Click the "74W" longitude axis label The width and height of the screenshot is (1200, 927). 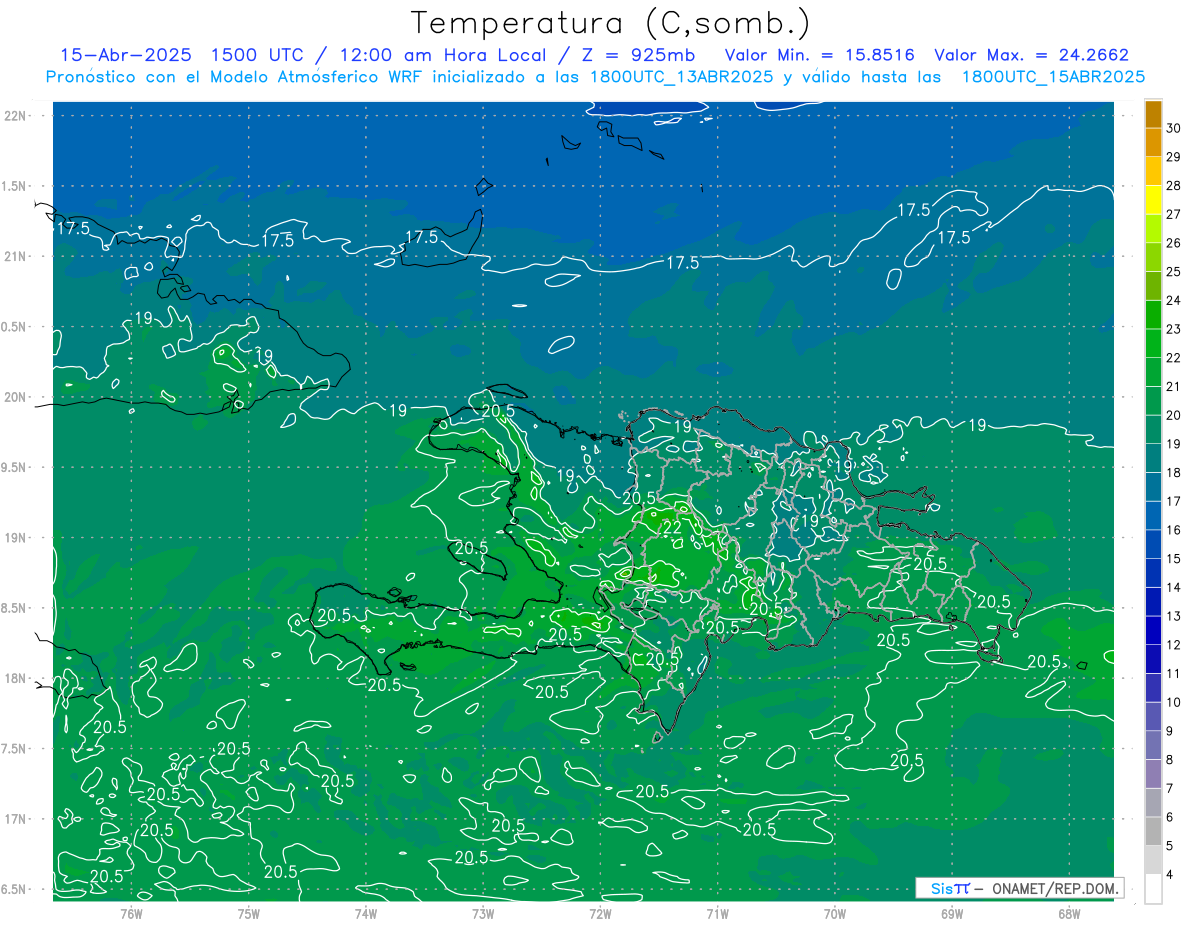coord(366,913)
